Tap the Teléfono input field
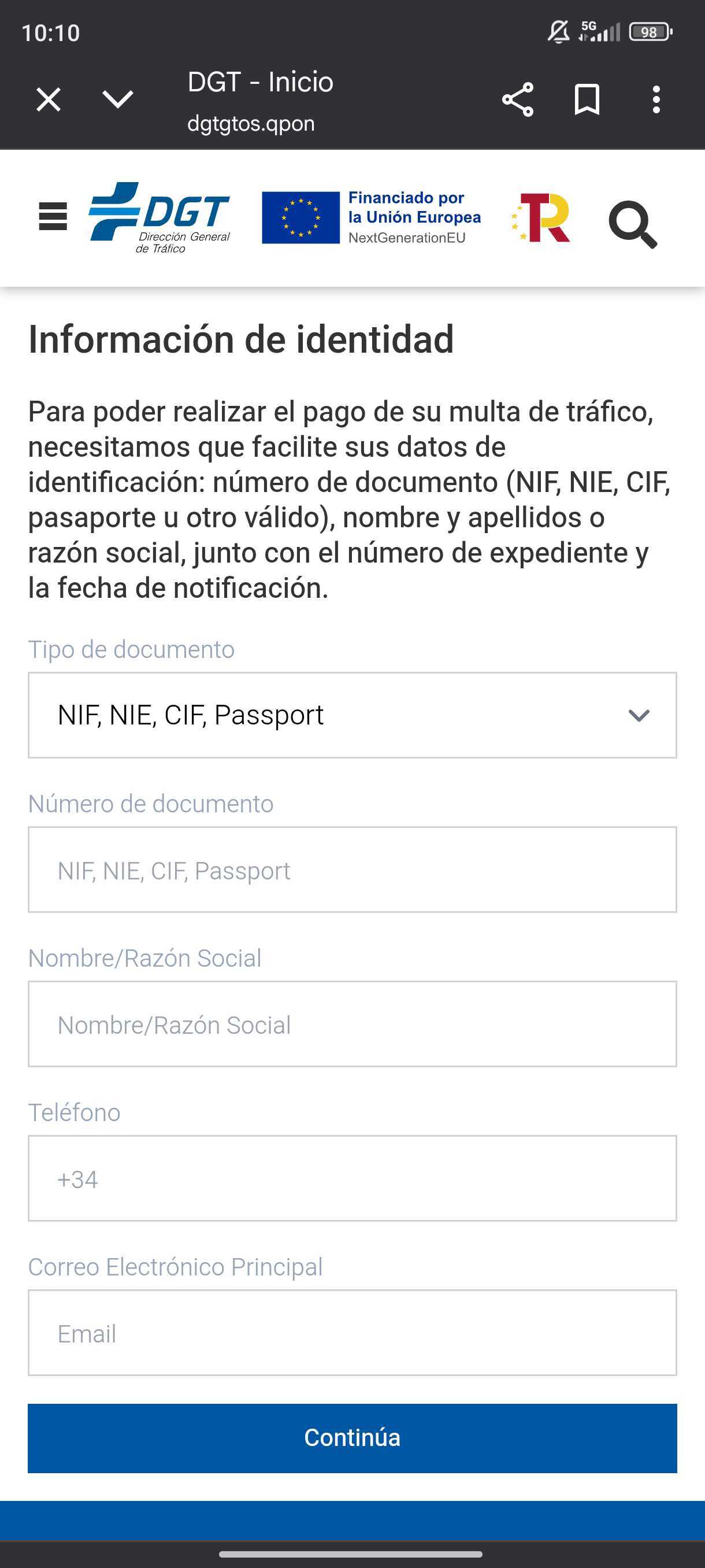Image resolution: width=705 pixels, height=1568 pixels. click(x=352, y=1178)
